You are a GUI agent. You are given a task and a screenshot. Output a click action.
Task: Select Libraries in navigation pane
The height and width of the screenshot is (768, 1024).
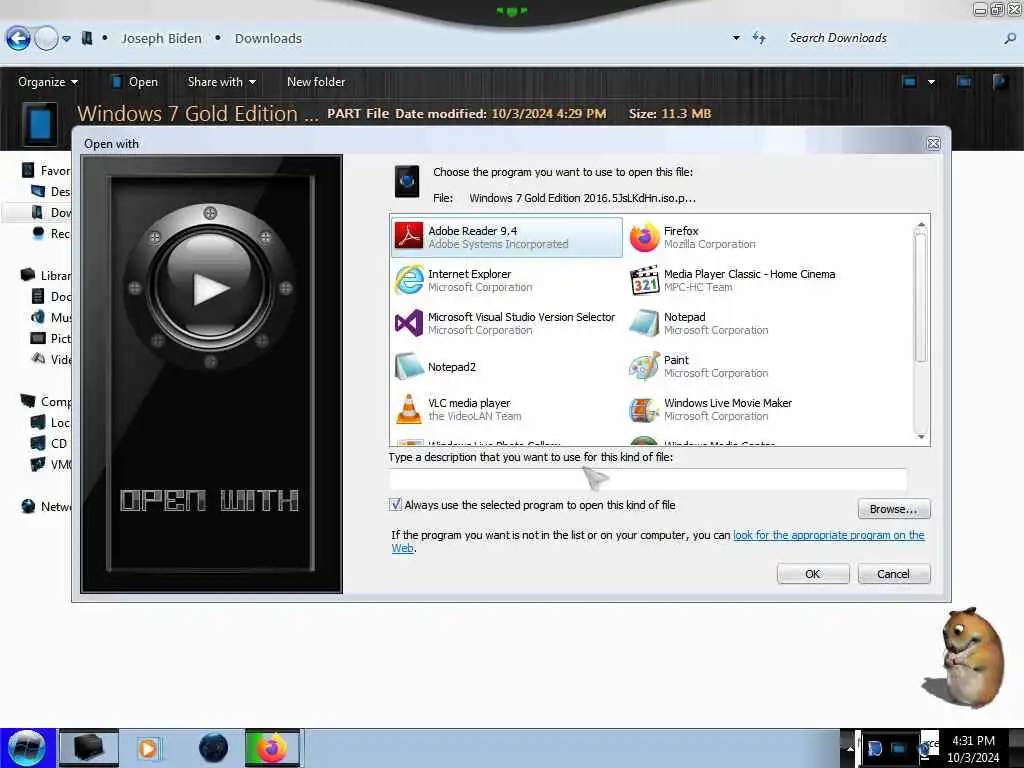pos(46,276)
